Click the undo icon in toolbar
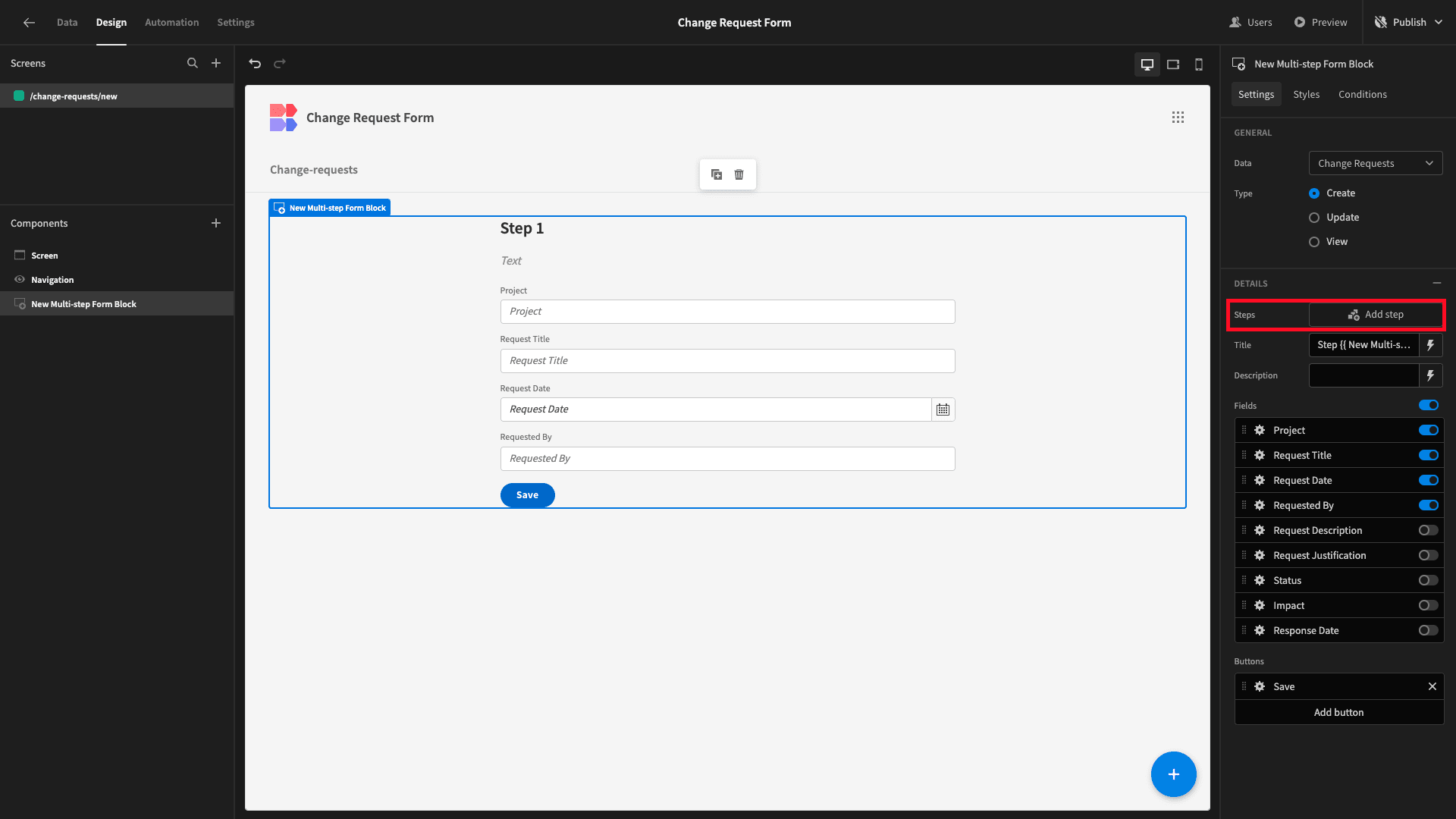 (255, 63)
